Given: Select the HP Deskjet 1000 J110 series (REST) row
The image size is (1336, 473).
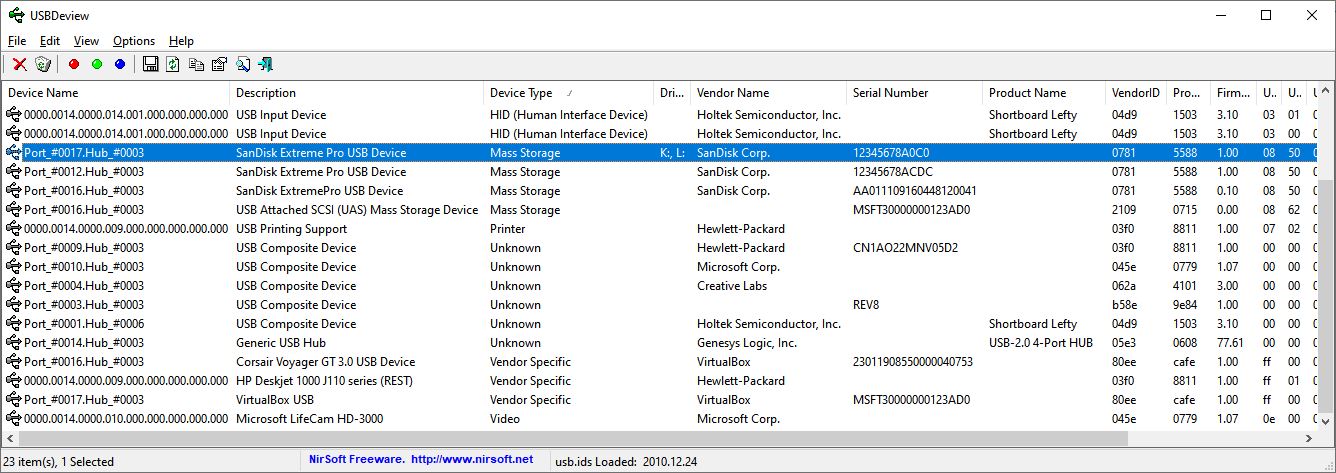Looking at the screenshot, I should (x=660, y=381).
